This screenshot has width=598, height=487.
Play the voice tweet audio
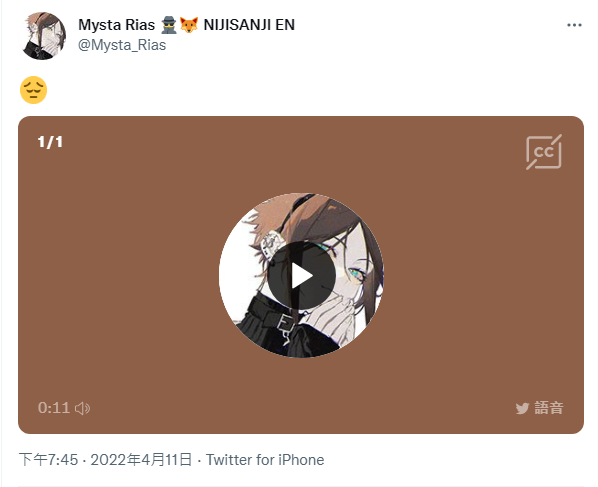click(301, 275)
